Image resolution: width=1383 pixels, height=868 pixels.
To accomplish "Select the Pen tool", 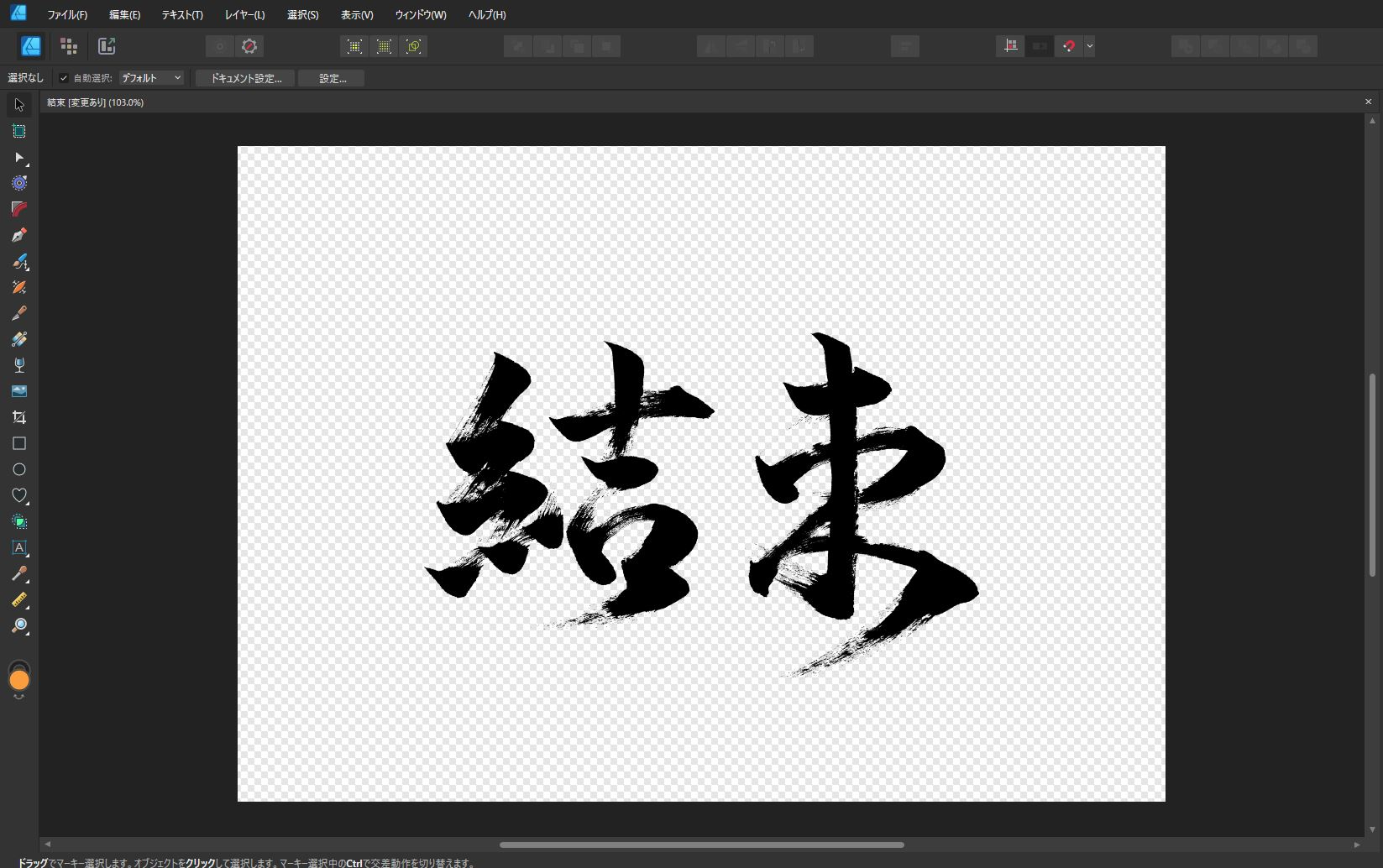I will coord(19,235).
